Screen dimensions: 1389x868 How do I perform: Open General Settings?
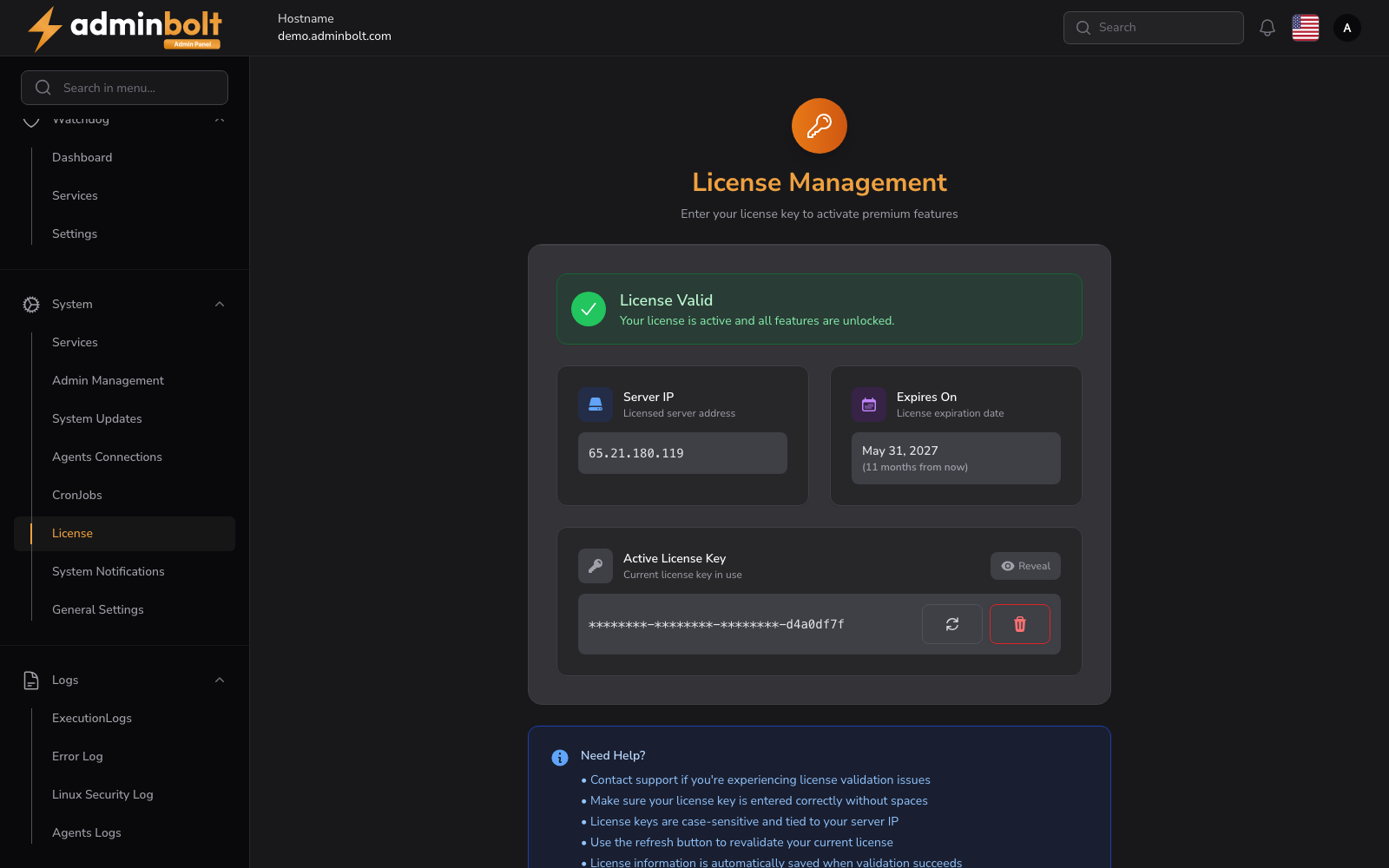point(98,610)
